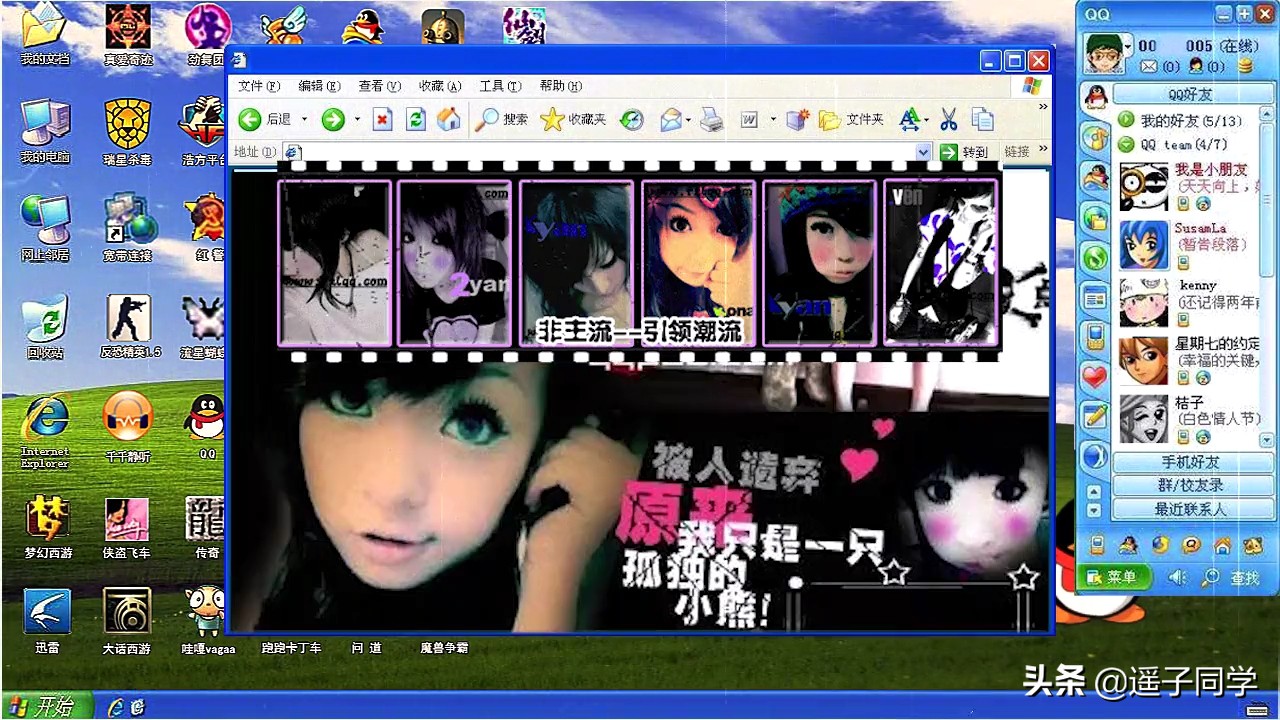Viewport: 1280px width, 720px height.
Task: Refresh the page with the green arrows icon
Action: tap(416, 120)
